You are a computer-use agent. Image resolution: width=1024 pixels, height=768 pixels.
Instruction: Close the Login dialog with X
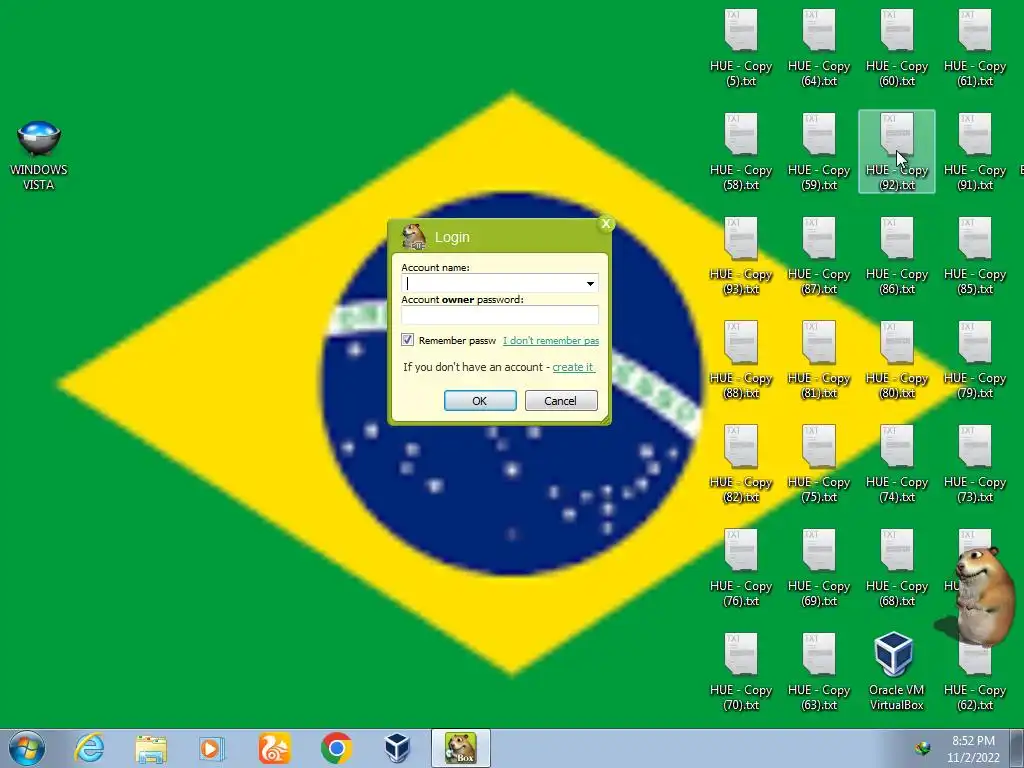point(605,224)
